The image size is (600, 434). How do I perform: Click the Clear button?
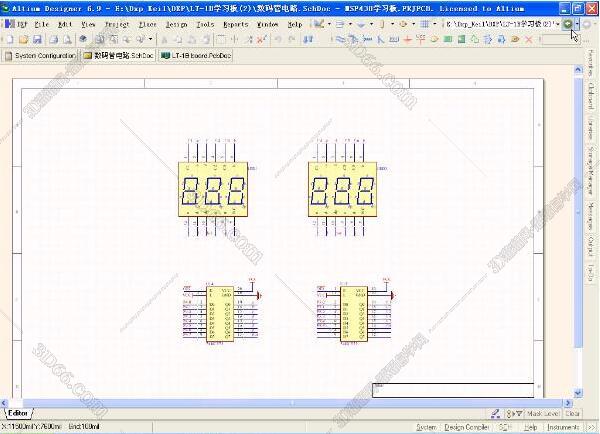click(x=573, y=413)
